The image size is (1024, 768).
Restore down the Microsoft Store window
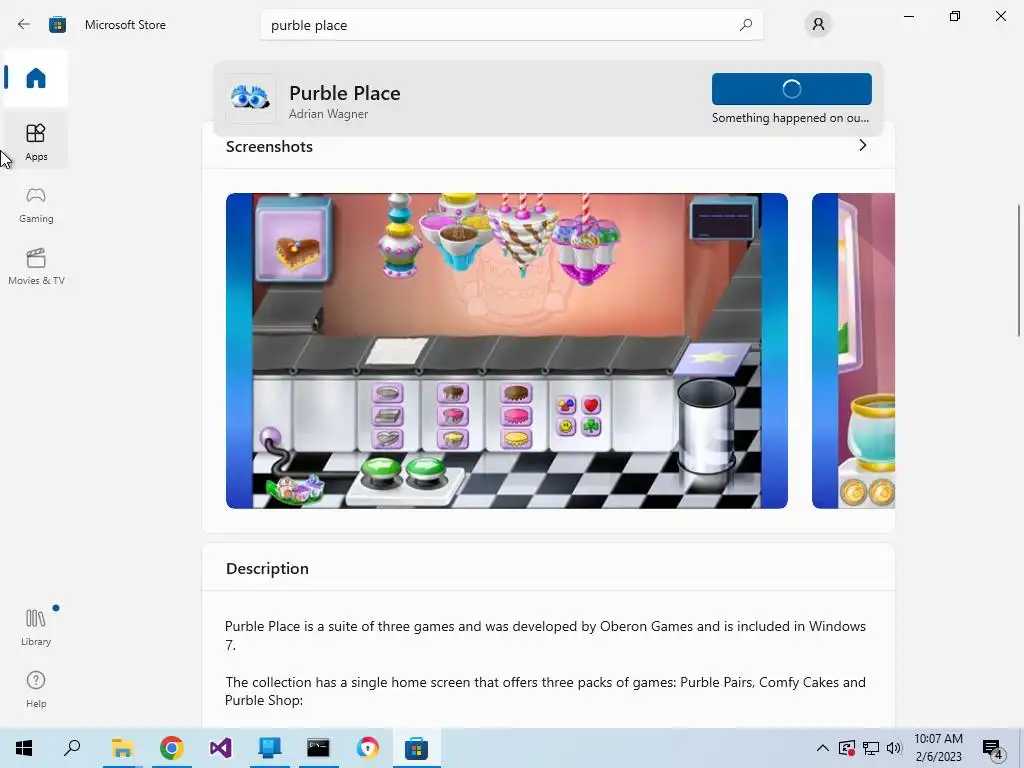(x=955, y=16)
